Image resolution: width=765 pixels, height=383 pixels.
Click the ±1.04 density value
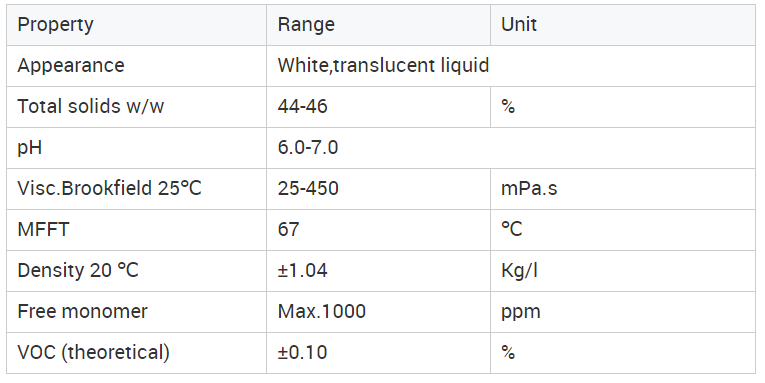(302, 270)
